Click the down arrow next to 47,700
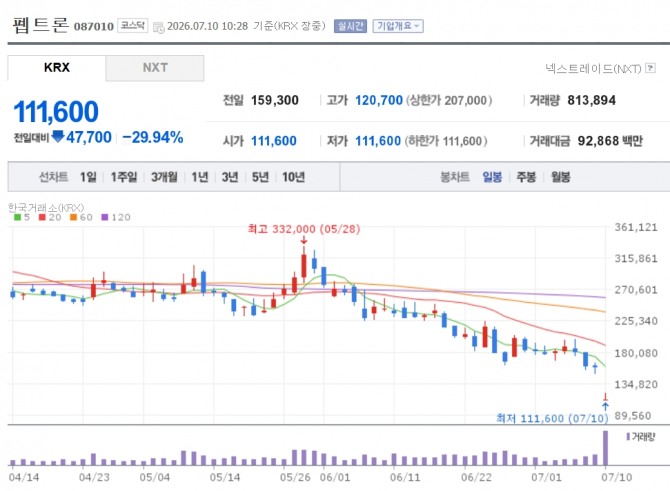This screenshot has height=491, width=670. (58, 137)
